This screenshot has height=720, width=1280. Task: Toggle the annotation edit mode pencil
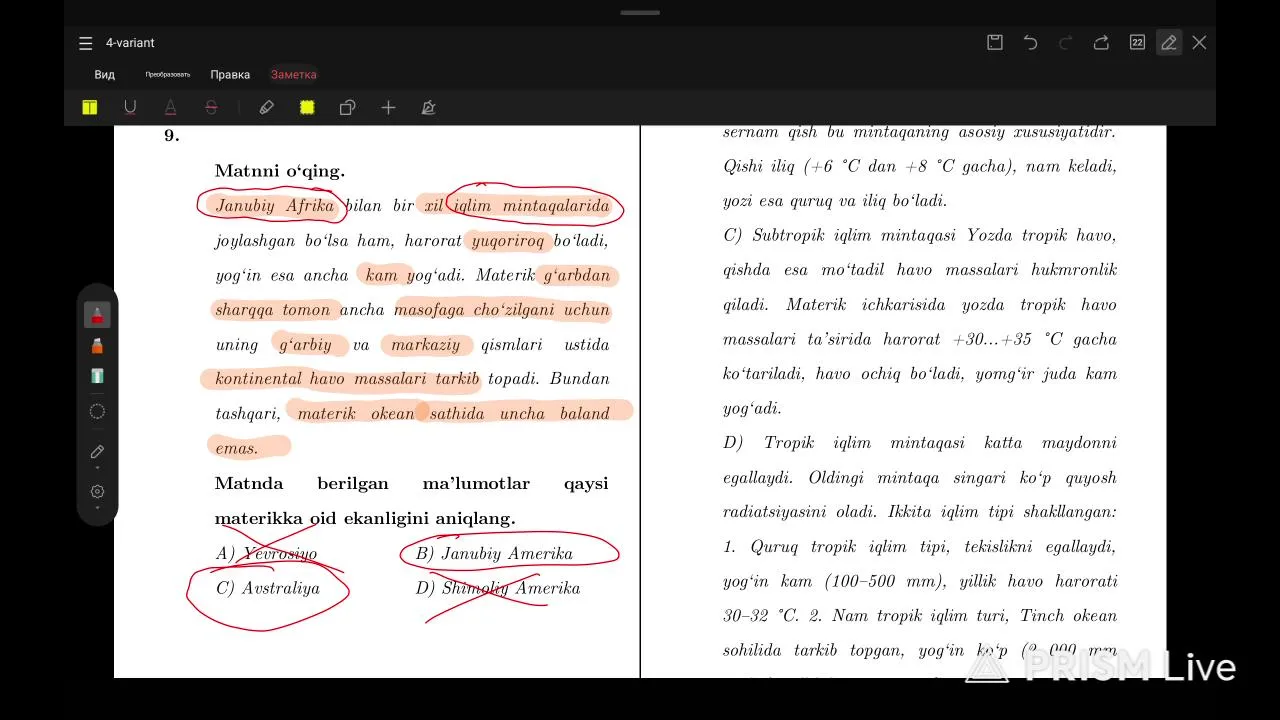coord(1168,42)
